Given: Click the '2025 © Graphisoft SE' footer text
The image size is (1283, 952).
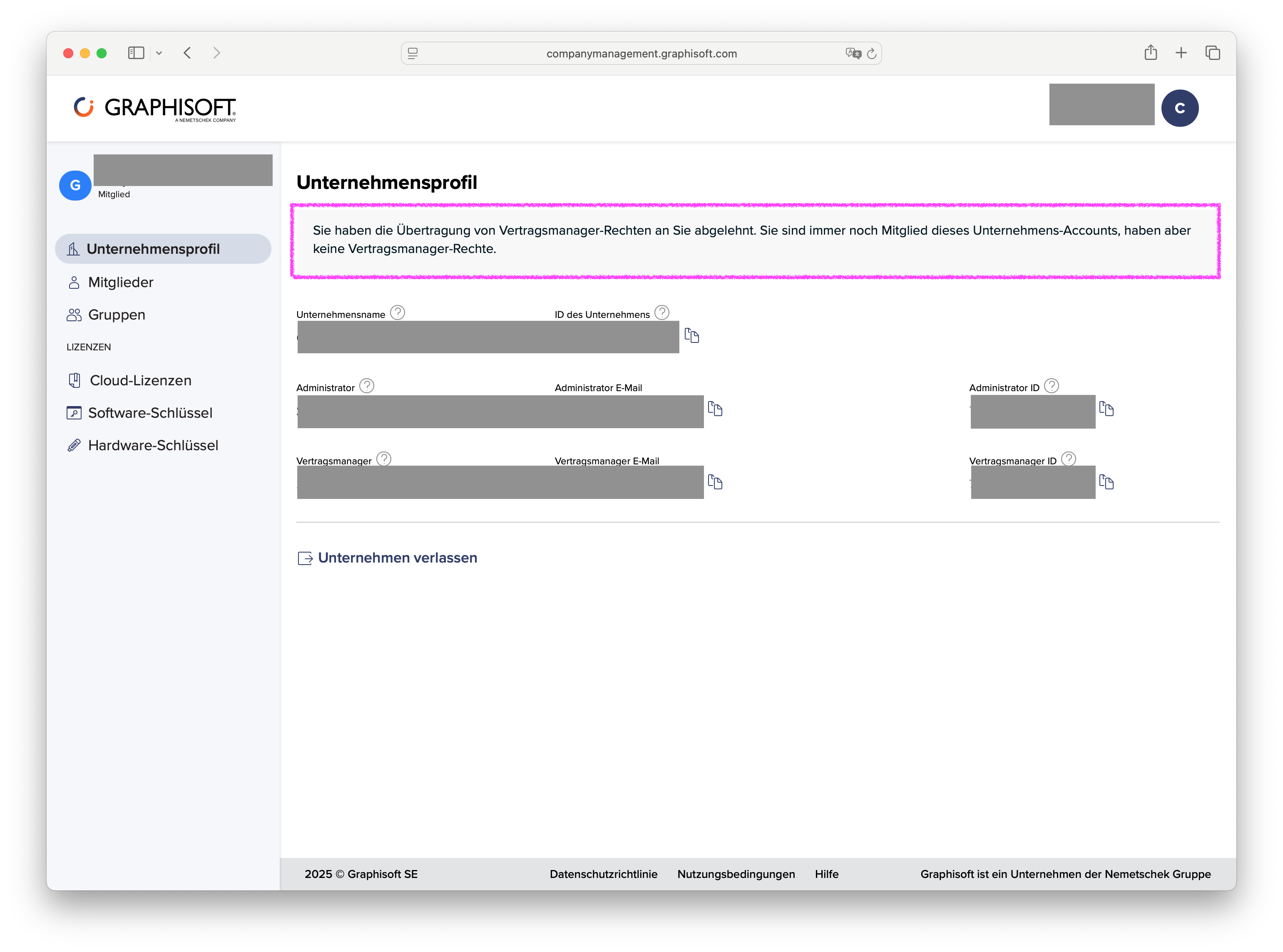Looking at the screenshot, I should coord(361,874).
